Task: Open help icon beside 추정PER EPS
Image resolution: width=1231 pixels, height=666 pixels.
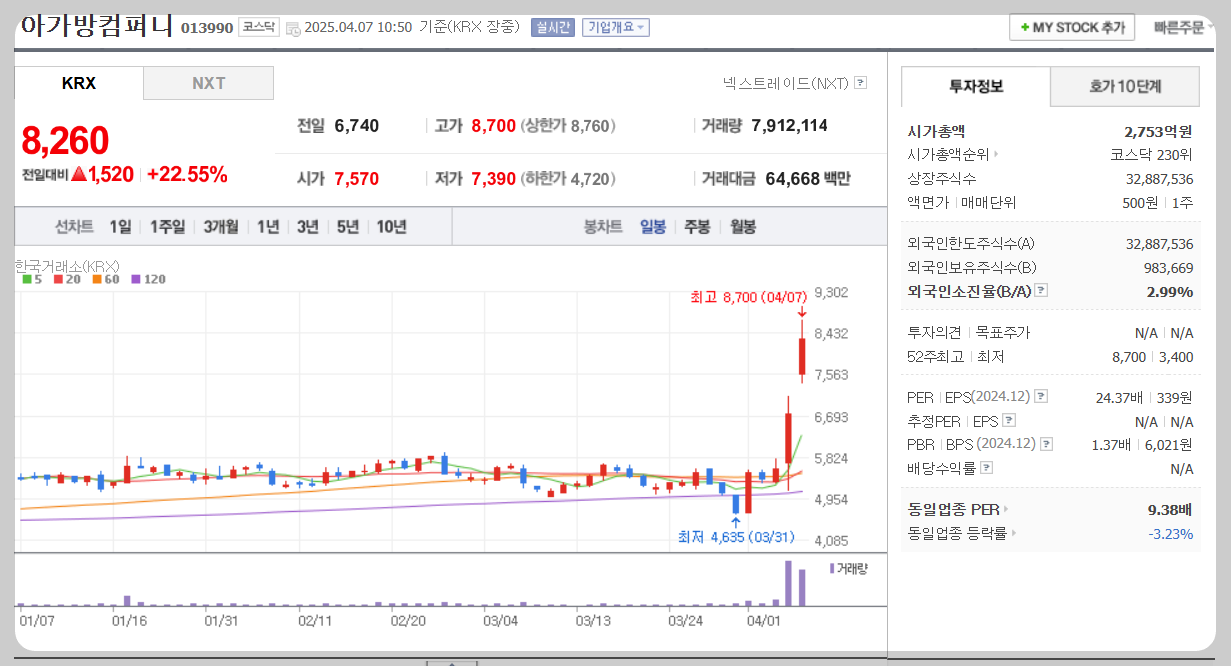Action: 1009,421
